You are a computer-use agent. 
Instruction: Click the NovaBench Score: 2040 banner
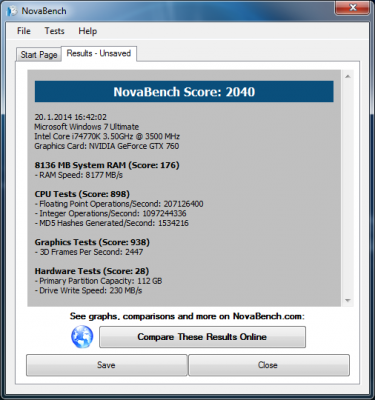click(x=184, y=92)
